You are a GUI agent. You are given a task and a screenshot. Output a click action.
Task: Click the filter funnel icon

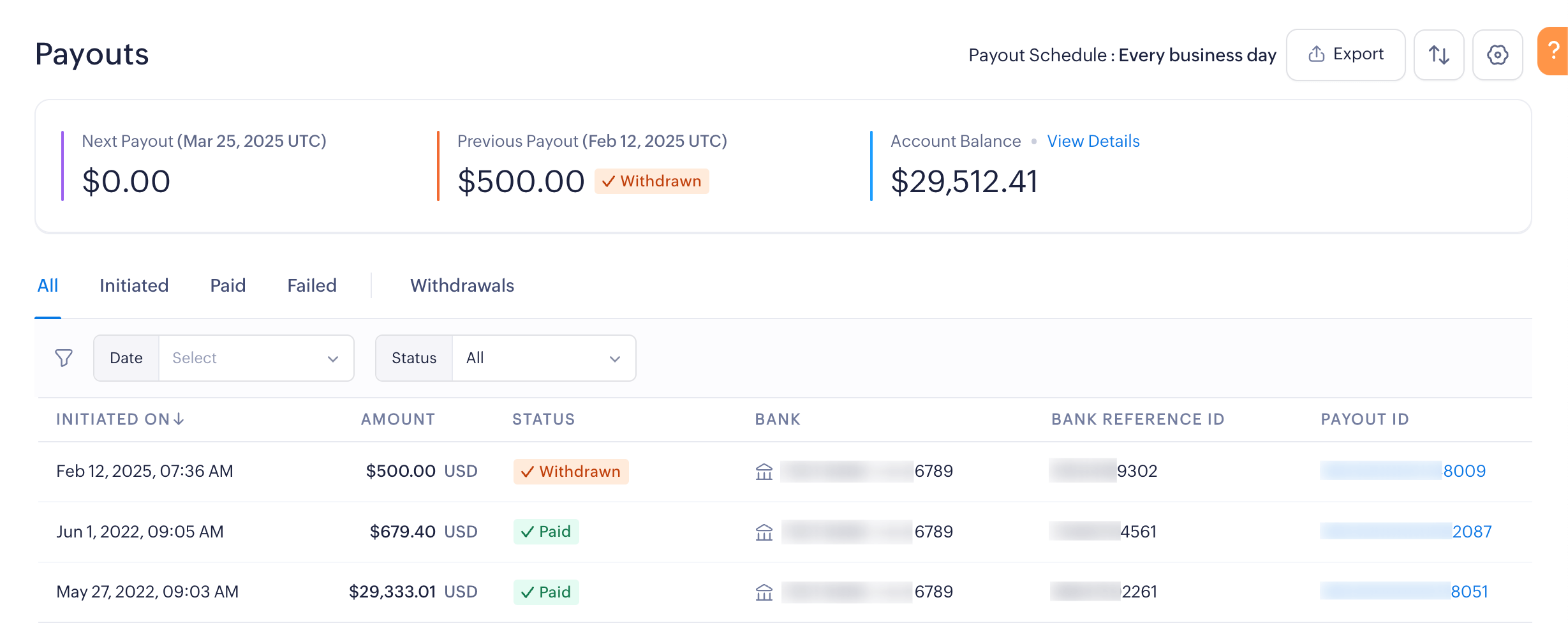click(x=64, y=358)
